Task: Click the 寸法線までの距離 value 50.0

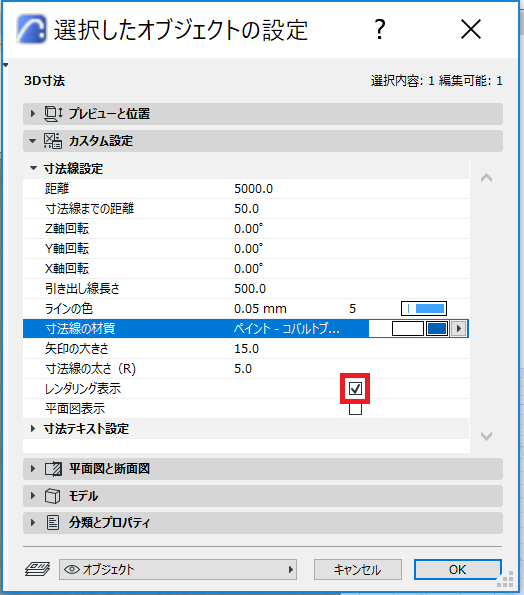Action: [247, 209]
